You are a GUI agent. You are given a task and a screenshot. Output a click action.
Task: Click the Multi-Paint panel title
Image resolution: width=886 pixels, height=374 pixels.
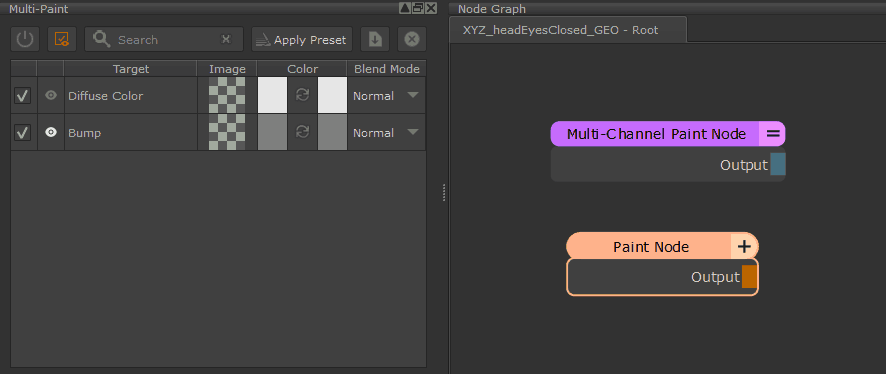[38, 9]
